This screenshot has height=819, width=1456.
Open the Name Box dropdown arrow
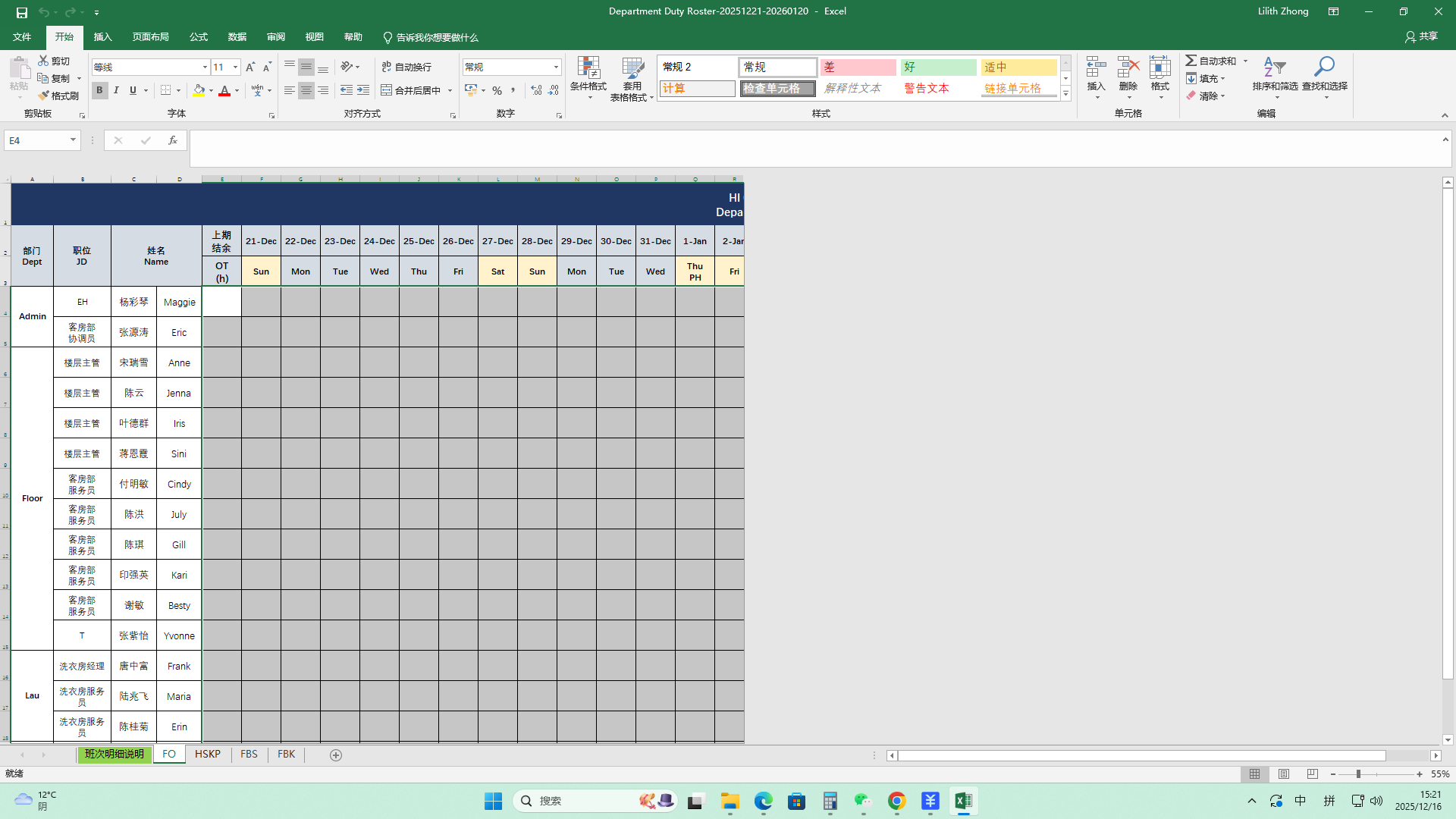(x=73, y=140)
